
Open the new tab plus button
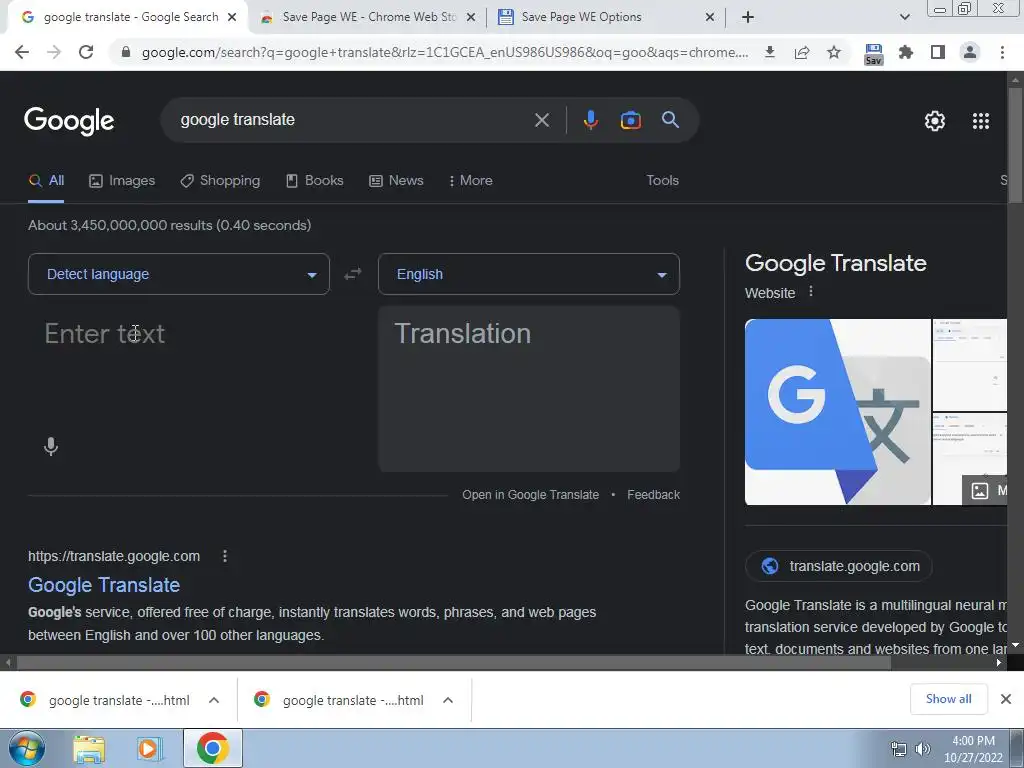click(748, 17)
